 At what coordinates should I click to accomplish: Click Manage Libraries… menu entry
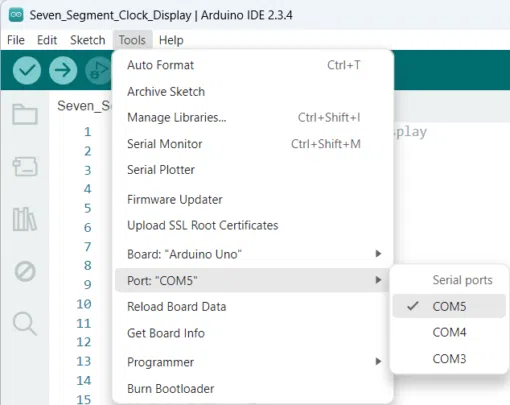click(252, 117)
